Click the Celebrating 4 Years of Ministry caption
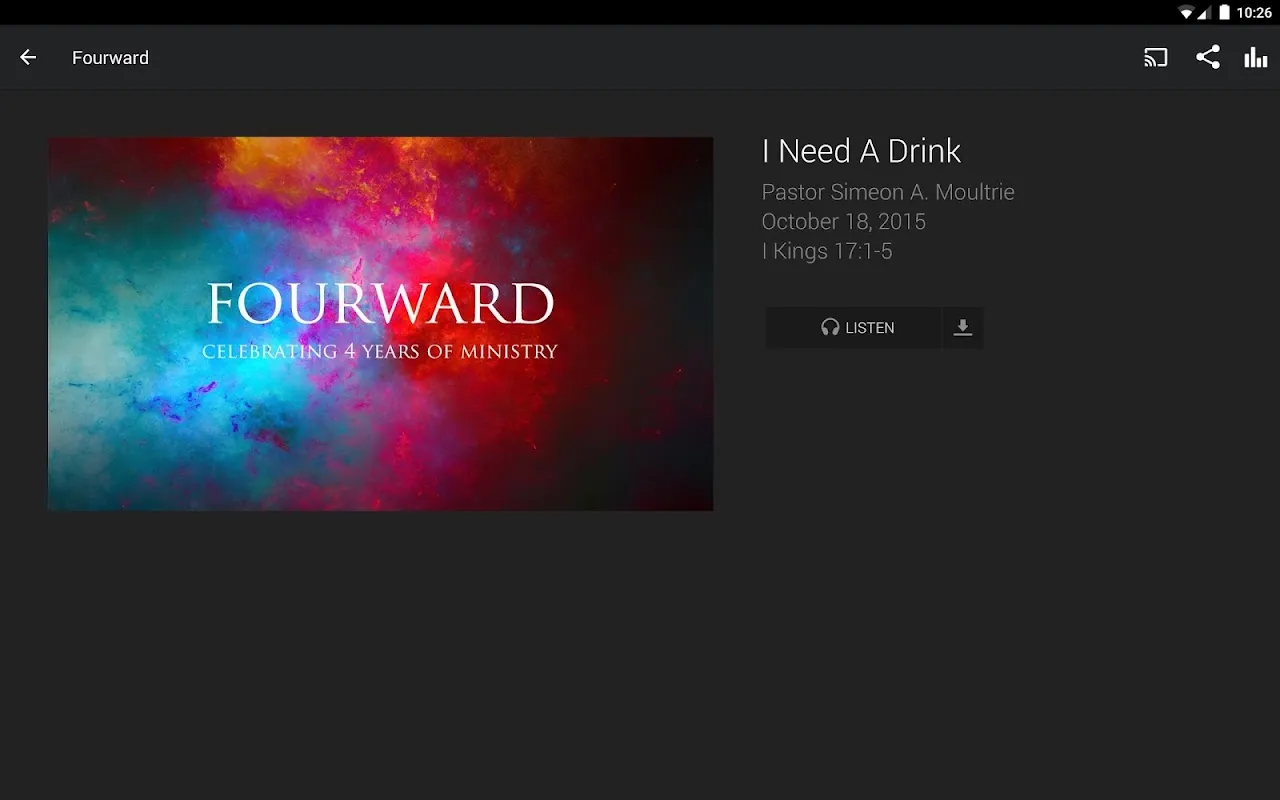This screenshot has height=800, width=1280. pyautogui.click(x=380, y=352)
